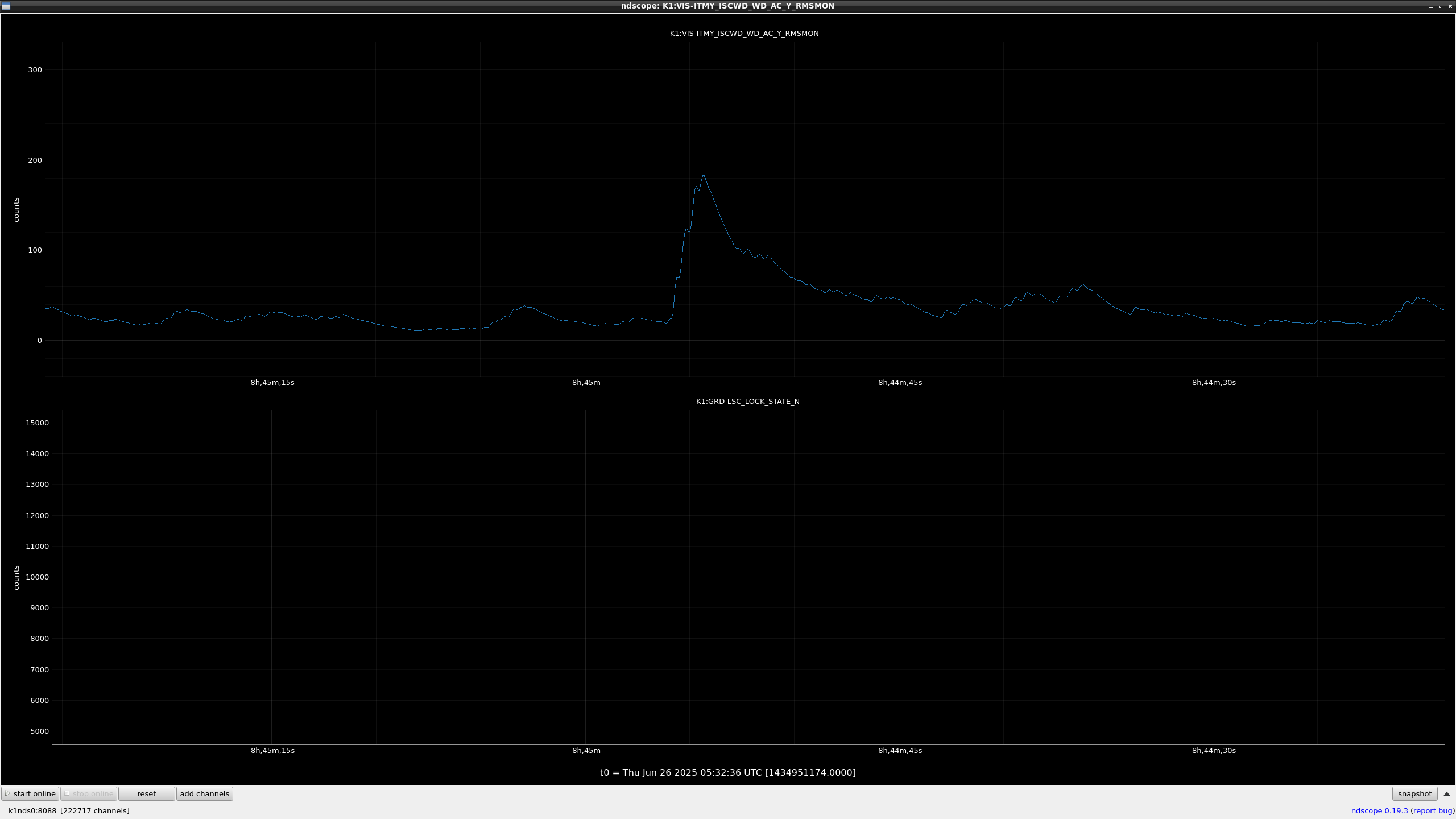1456x819 pixels.
Task: Click the 7000 tick on bottom plot axis
Action: pyautogui.click(x=40, y=670)
